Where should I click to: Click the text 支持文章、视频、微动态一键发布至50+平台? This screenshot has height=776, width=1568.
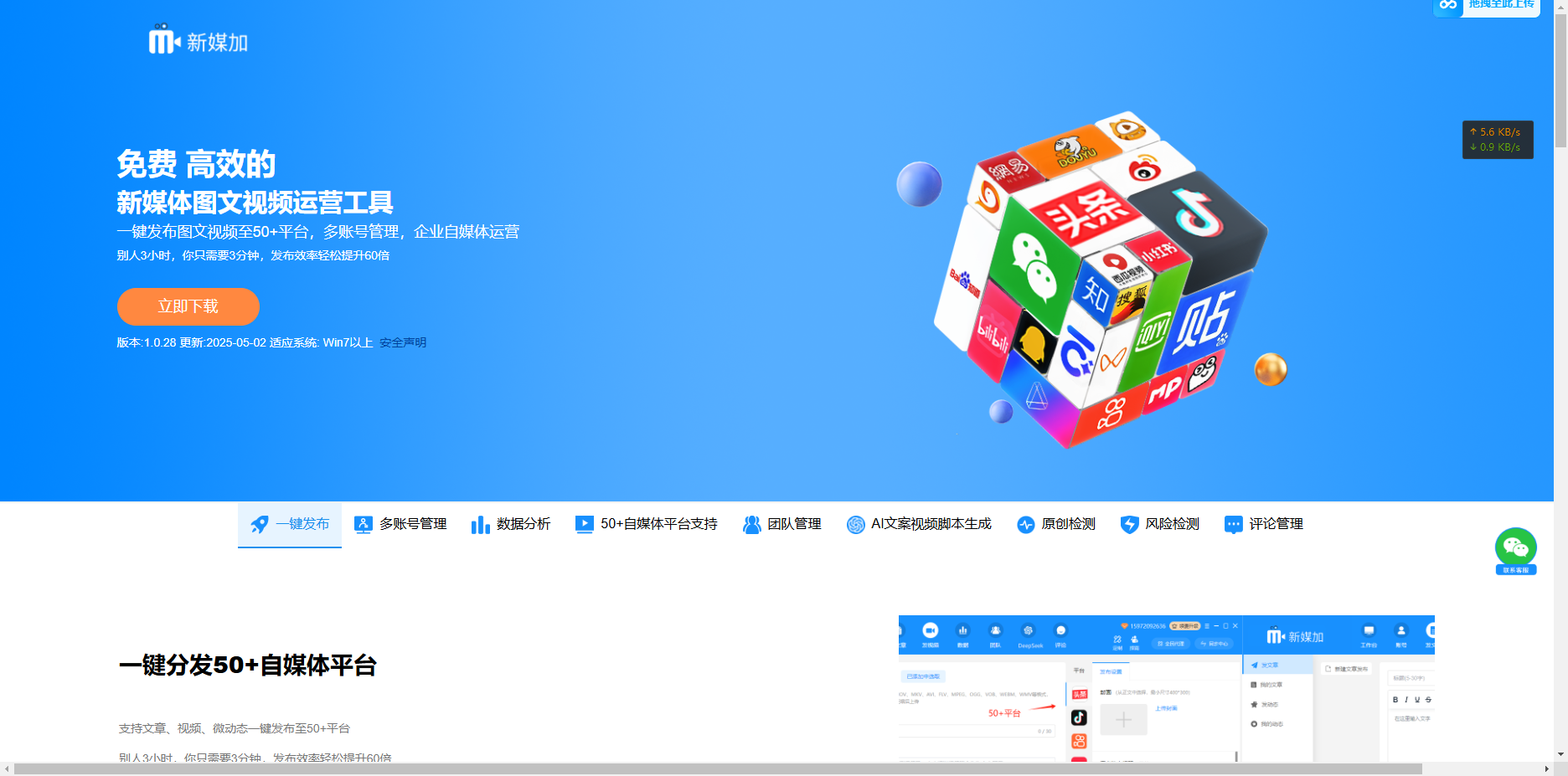[235, 728]
